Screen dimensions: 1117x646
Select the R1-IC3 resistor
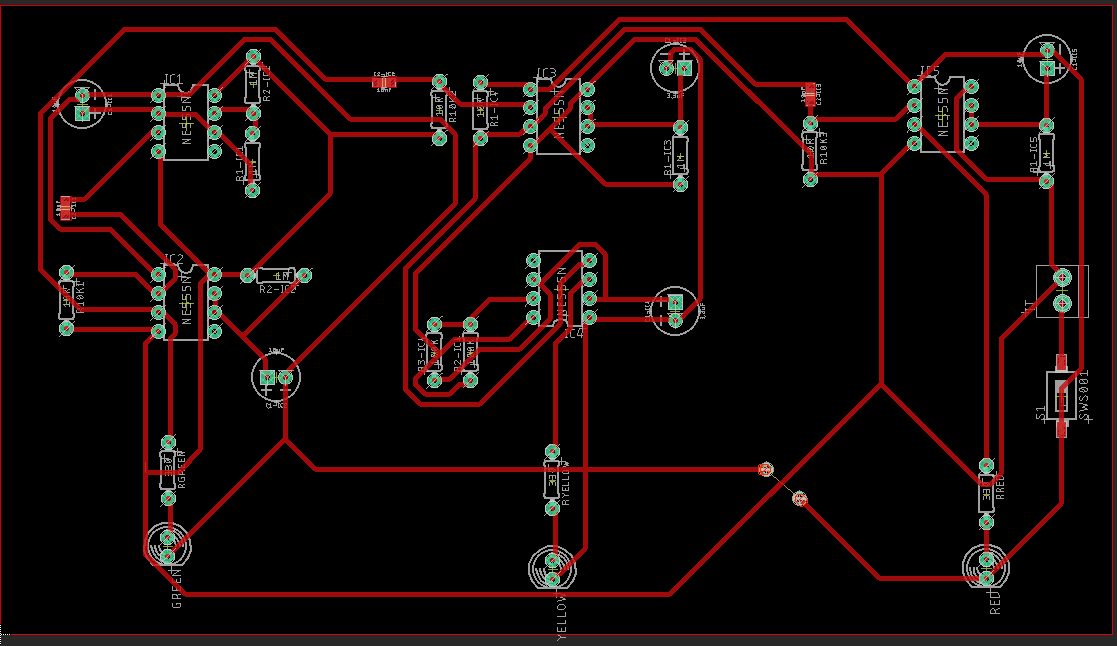pos(680,155)
